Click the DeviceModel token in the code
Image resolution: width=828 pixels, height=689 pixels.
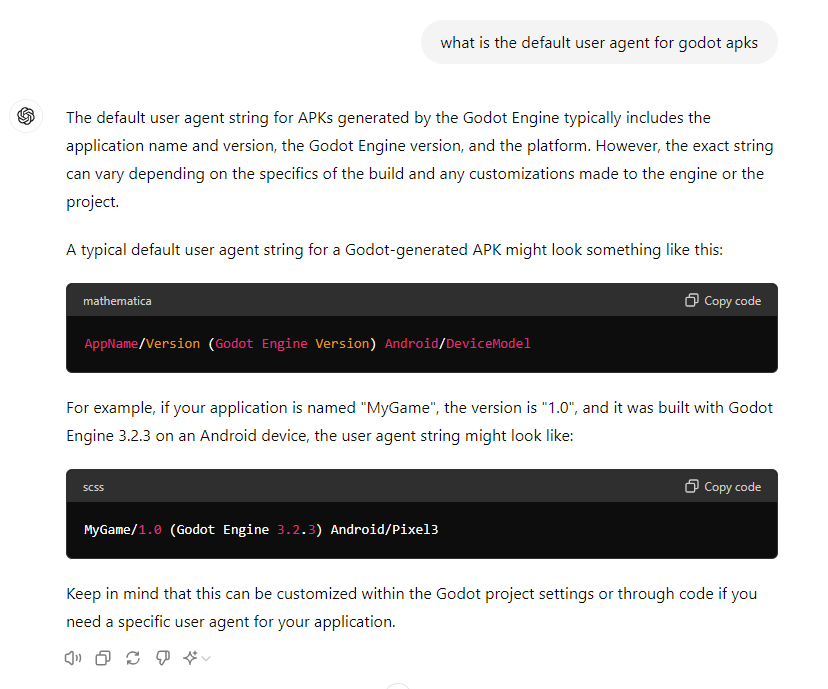(x=488, y=344)
